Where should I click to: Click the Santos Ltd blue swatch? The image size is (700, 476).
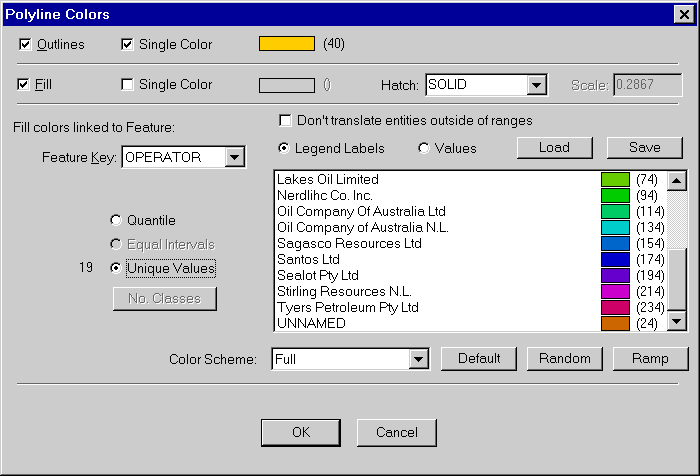tap(615, 259)
